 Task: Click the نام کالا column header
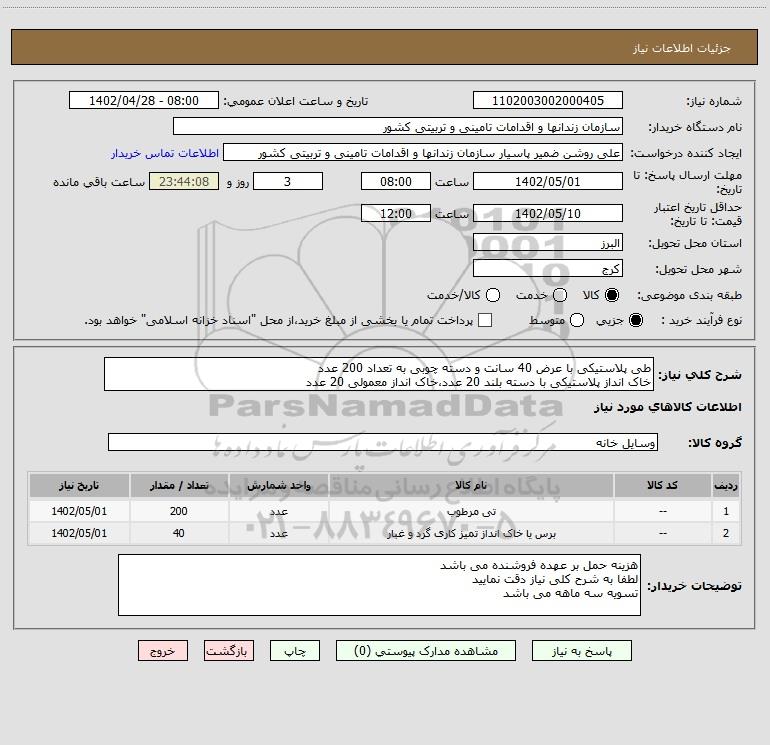coord(471,485)
